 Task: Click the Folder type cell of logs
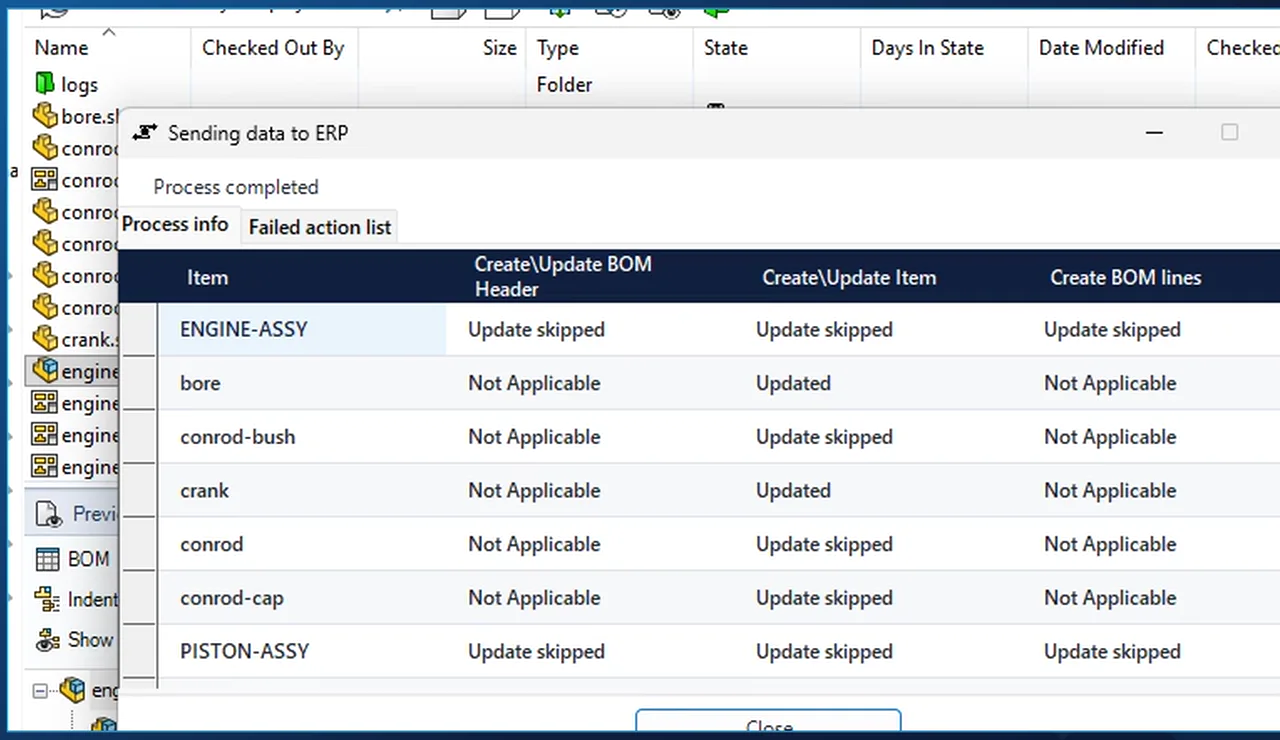coord(565,85)
